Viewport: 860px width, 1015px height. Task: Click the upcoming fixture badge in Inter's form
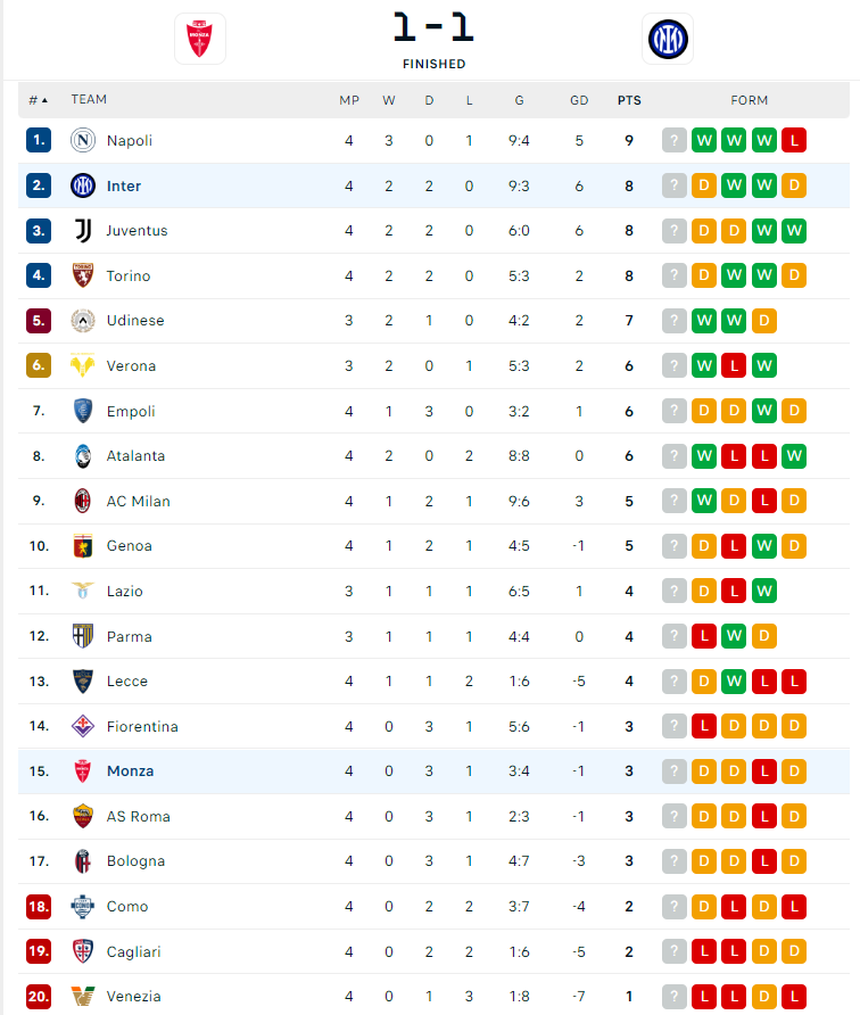674,186
